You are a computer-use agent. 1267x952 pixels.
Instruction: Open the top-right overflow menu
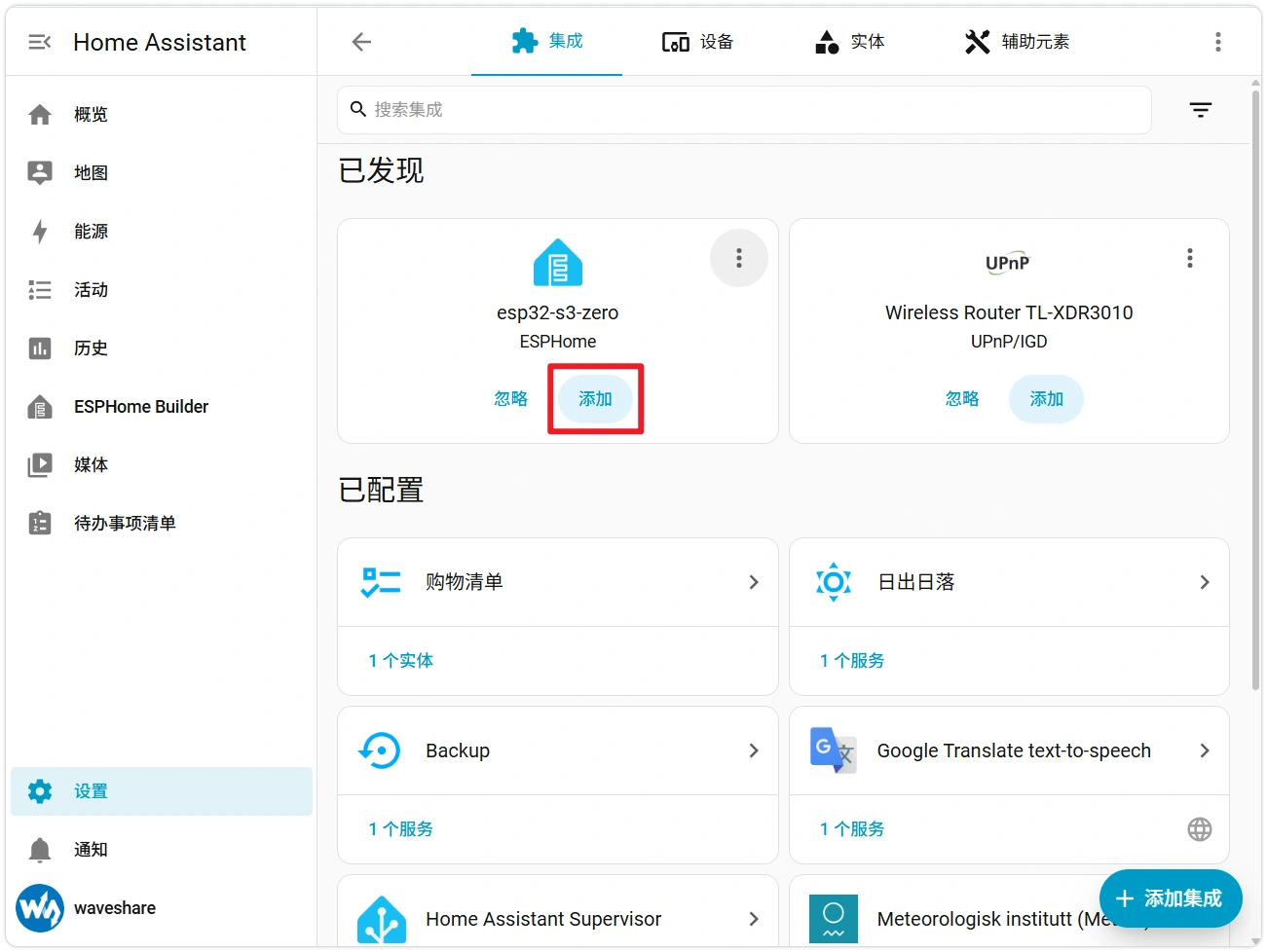point(1218,42)
